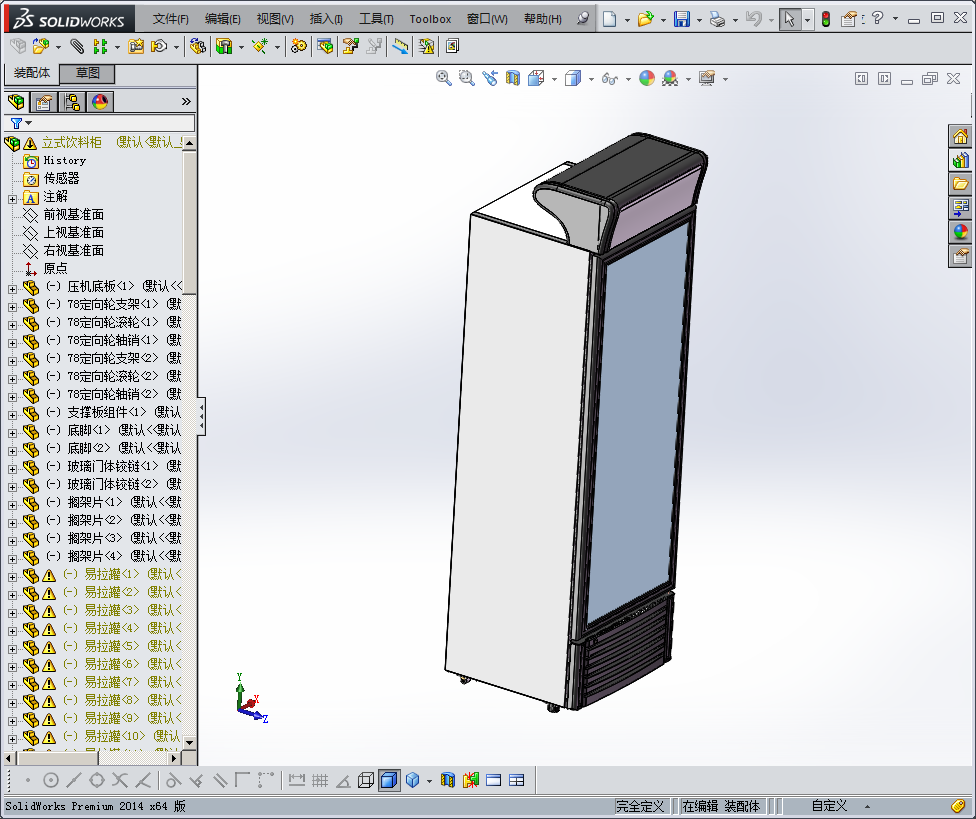Screen dimensions: 976x819
Task: Click the Insert Components icon
Action: pos(41,46)
